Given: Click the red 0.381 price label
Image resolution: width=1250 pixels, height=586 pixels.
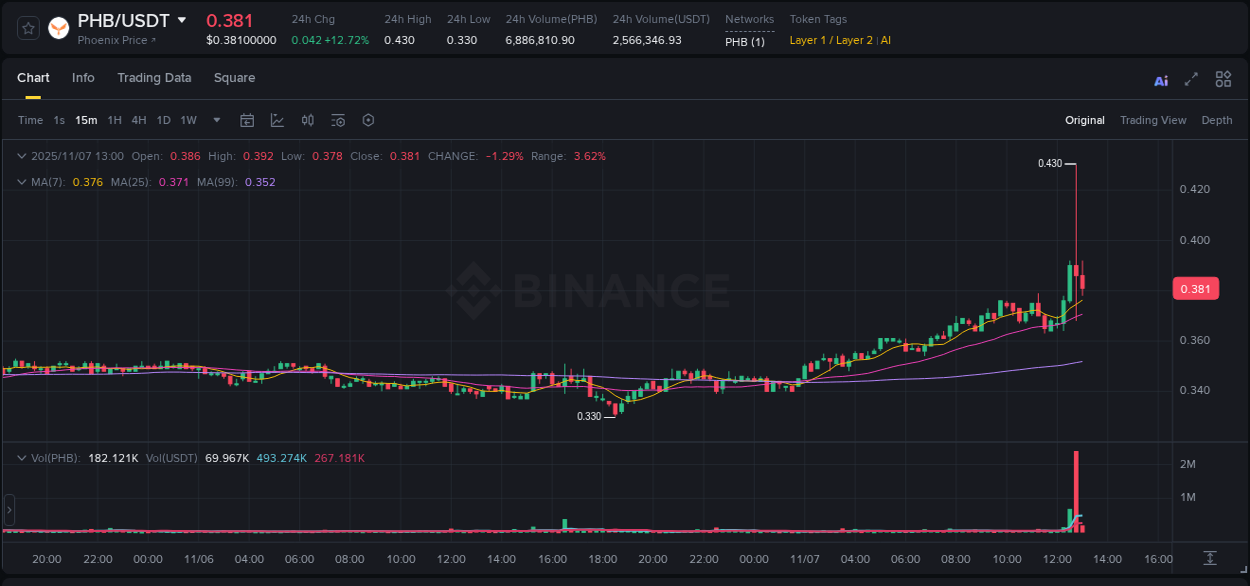Looking at the screenshot, I should (1196, 288).
